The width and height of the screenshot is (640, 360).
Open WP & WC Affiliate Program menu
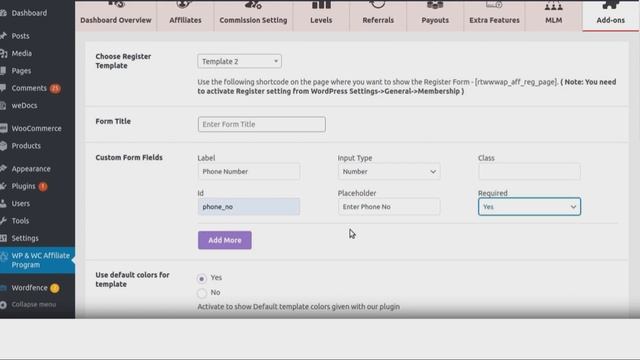[37, 260]
